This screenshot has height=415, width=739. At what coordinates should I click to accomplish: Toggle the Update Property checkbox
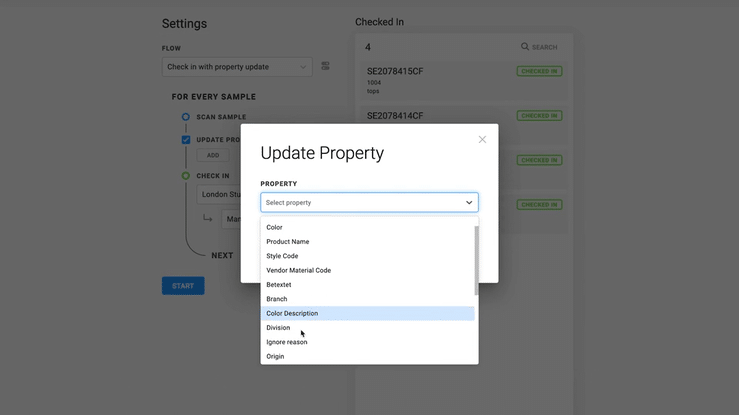point(186,140)
